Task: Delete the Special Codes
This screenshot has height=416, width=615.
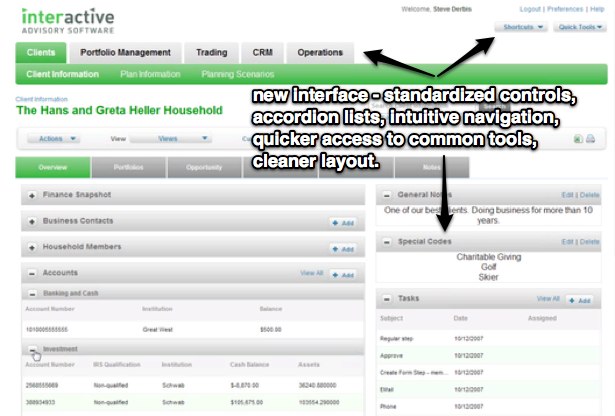Action: tap(590, 242)
